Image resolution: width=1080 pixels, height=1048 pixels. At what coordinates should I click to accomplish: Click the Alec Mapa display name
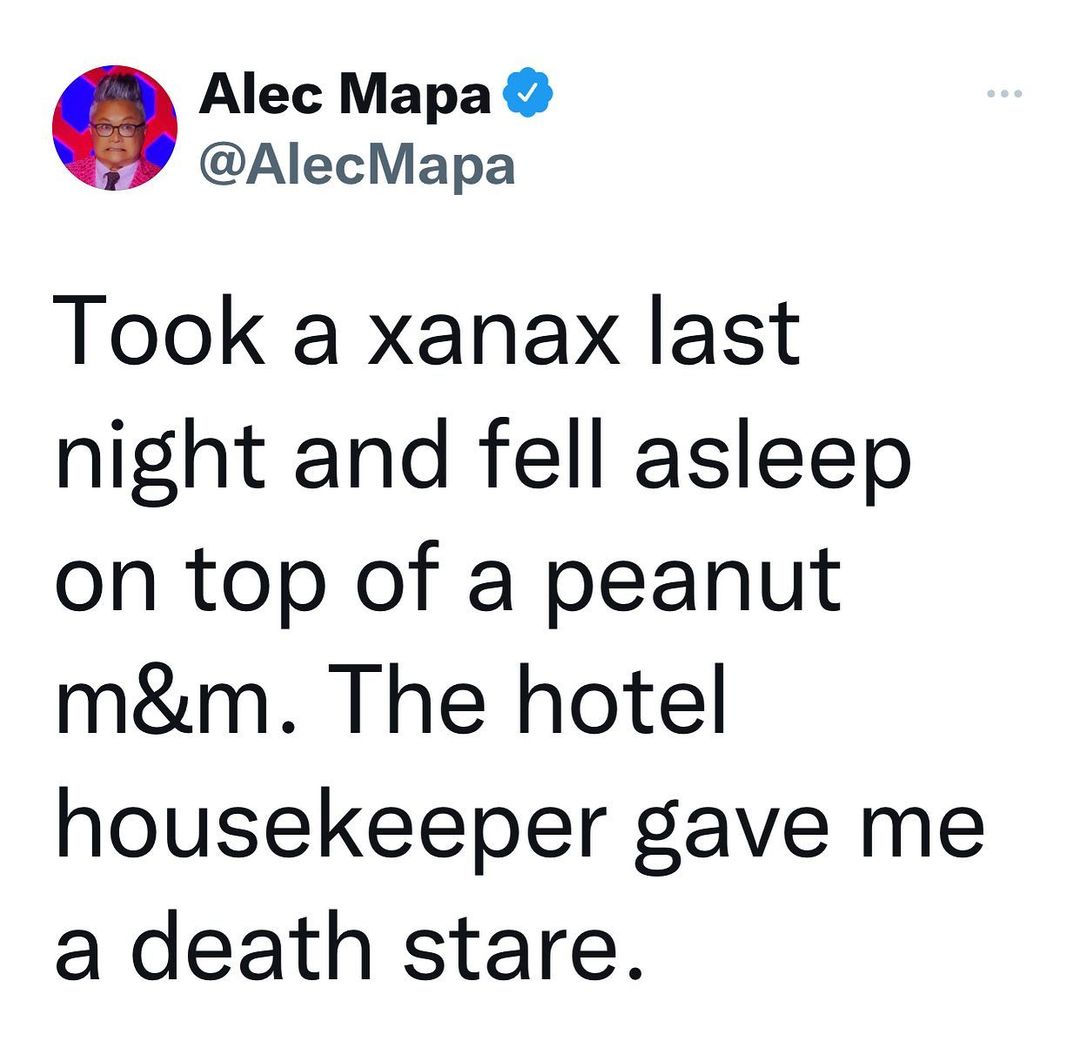(x=345, y=96)
